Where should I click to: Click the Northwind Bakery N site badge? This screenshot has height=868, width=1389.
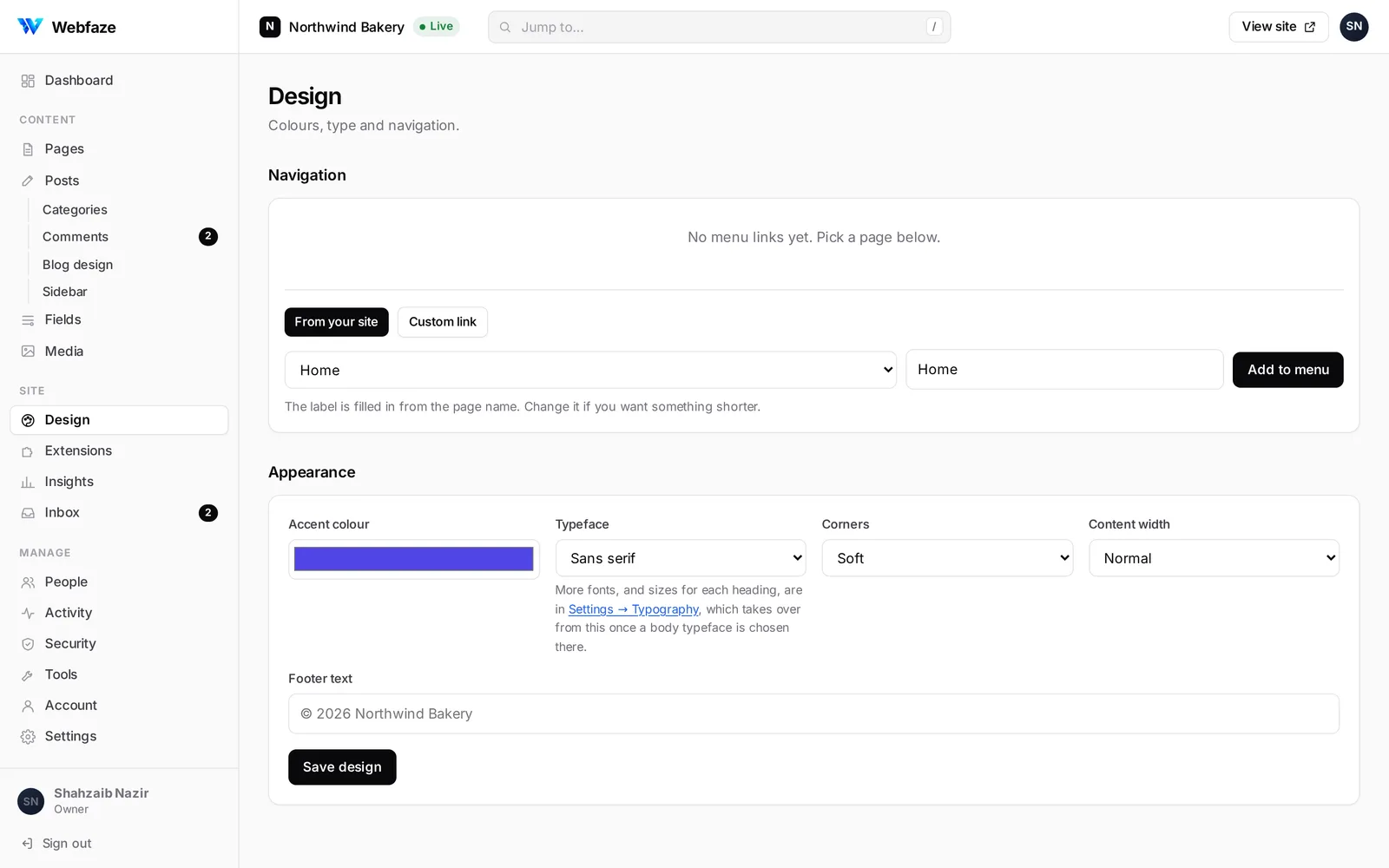tap(270, 27)
